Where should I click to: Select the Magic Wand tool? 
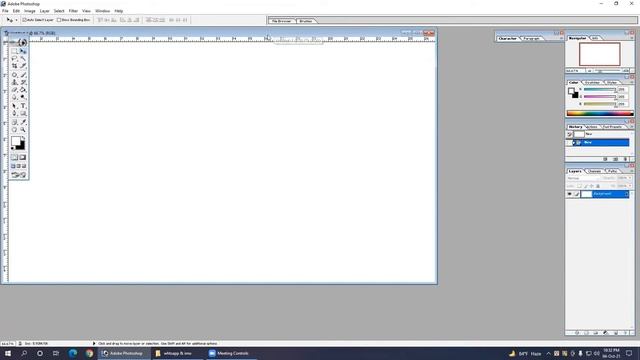click(x=23, y=59)
